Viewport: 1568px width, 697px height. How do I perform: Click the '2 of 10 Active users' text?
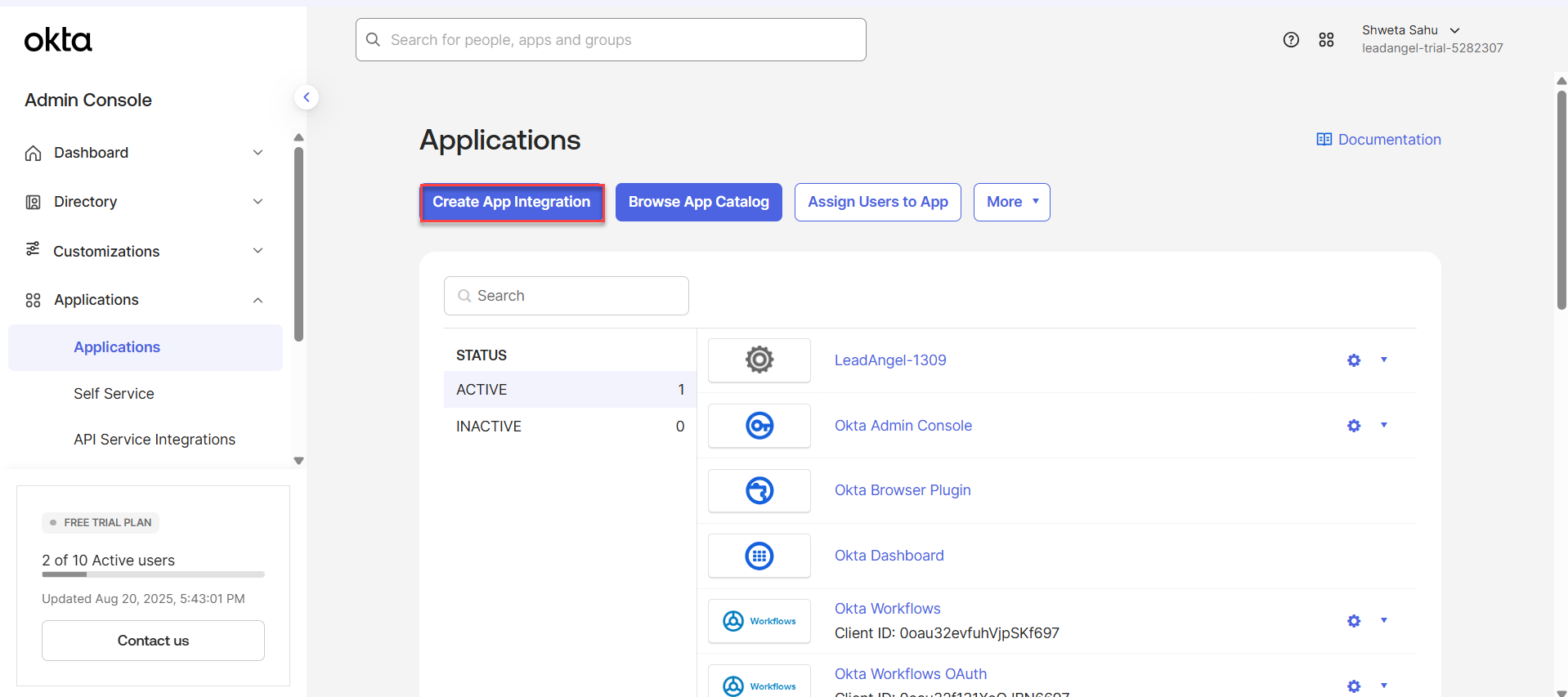pos(109,561)
